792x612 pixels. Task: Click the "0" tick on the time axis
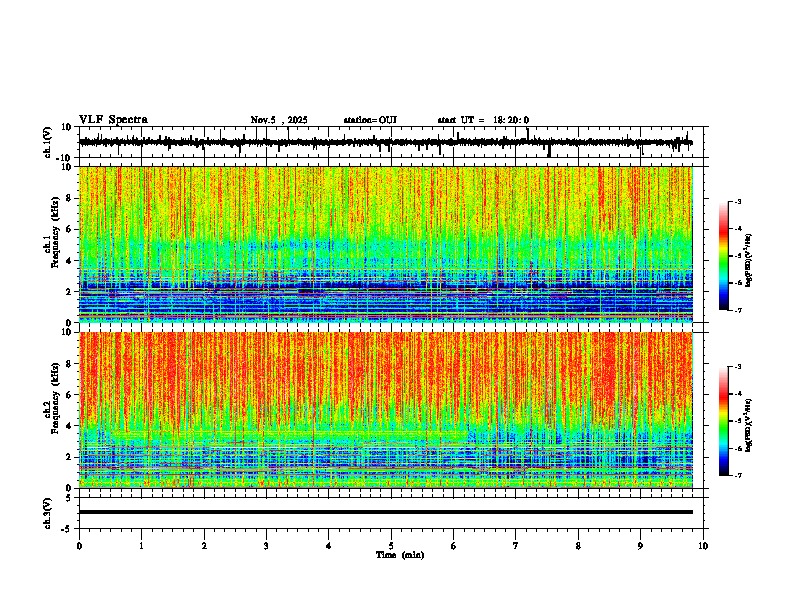(x=79, y=546)
